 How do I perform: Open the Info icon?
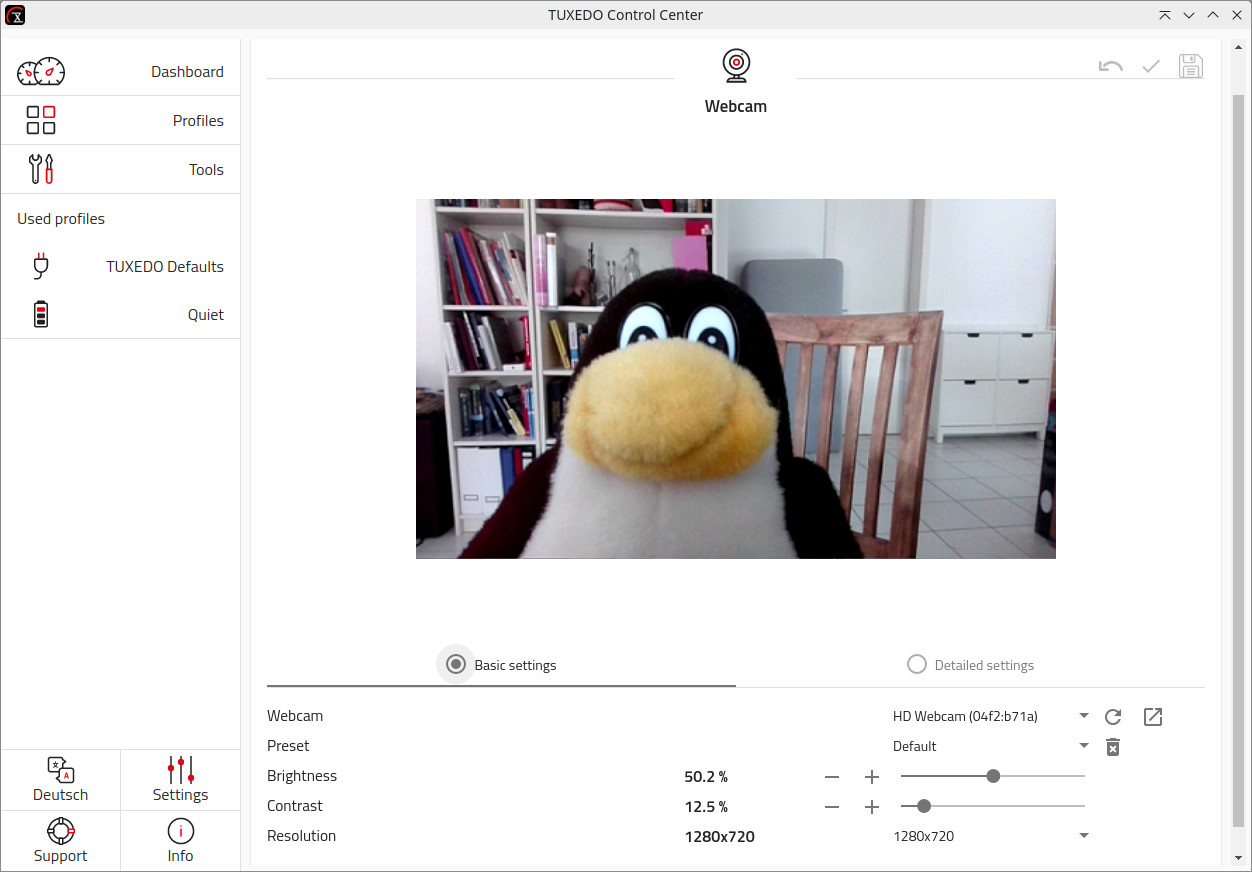pos(181,831)
